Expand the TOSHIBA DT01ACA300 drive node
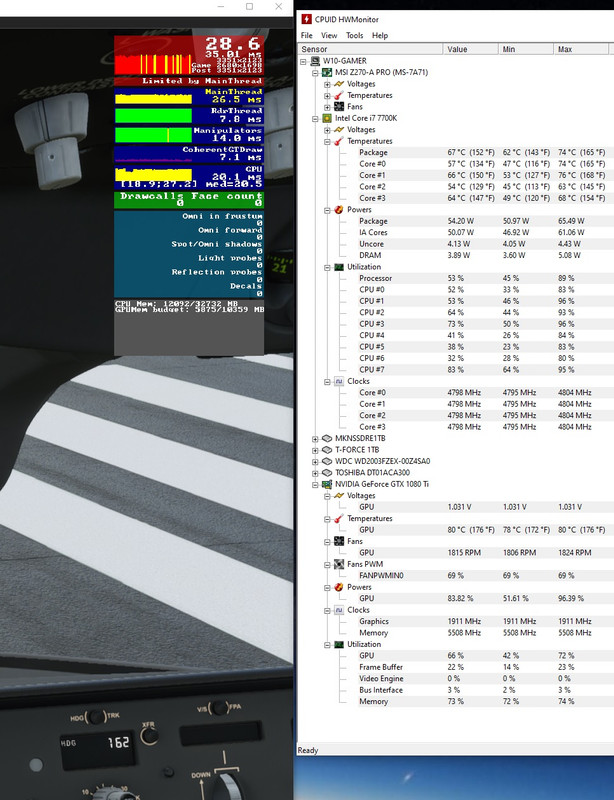The image size is (614, 800). (x=315, y=472)
